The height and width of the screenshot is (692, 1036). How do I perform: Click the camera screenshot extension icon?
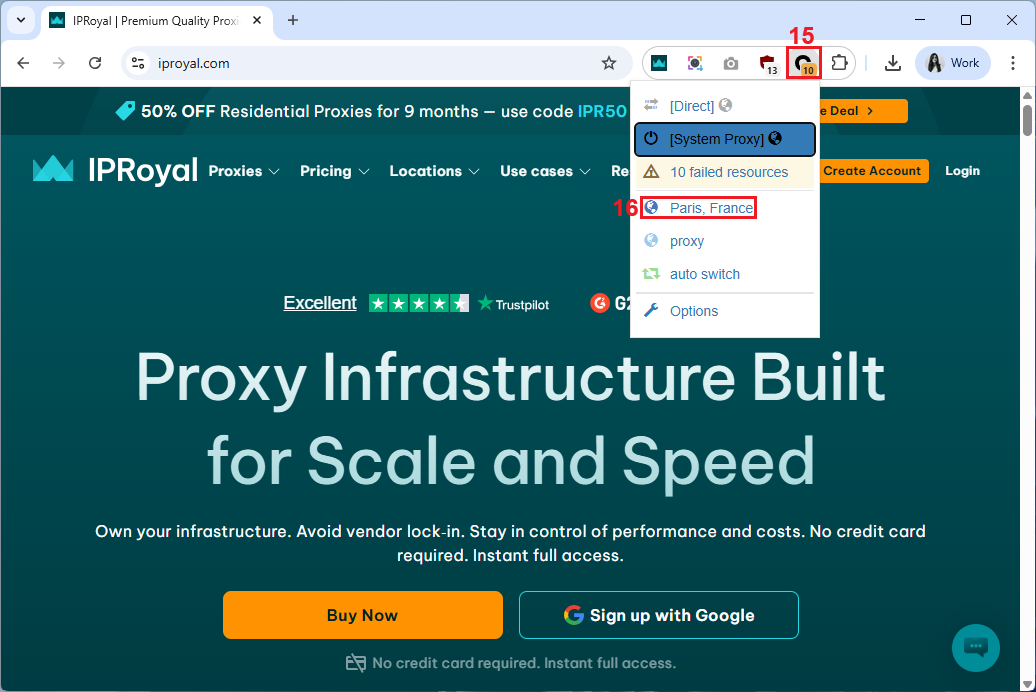(x=731, y=63)
